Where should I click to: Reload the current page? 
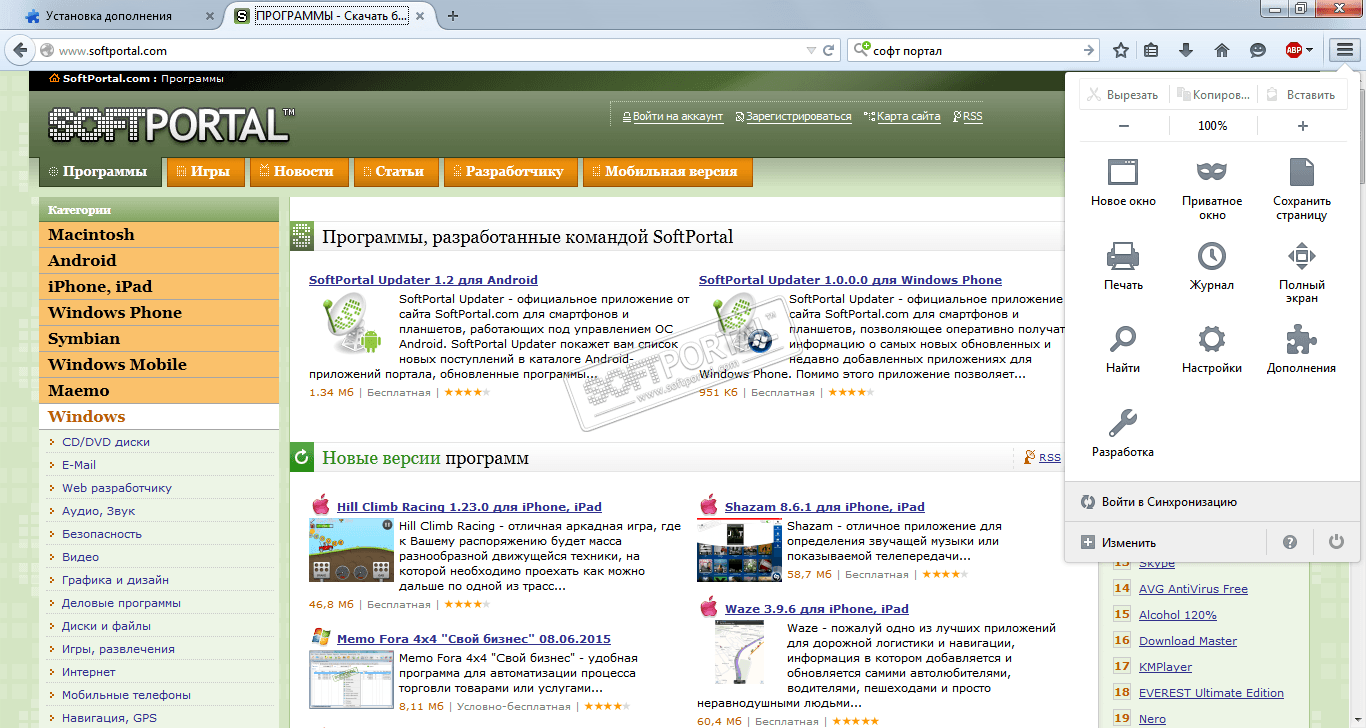[829, 50]
